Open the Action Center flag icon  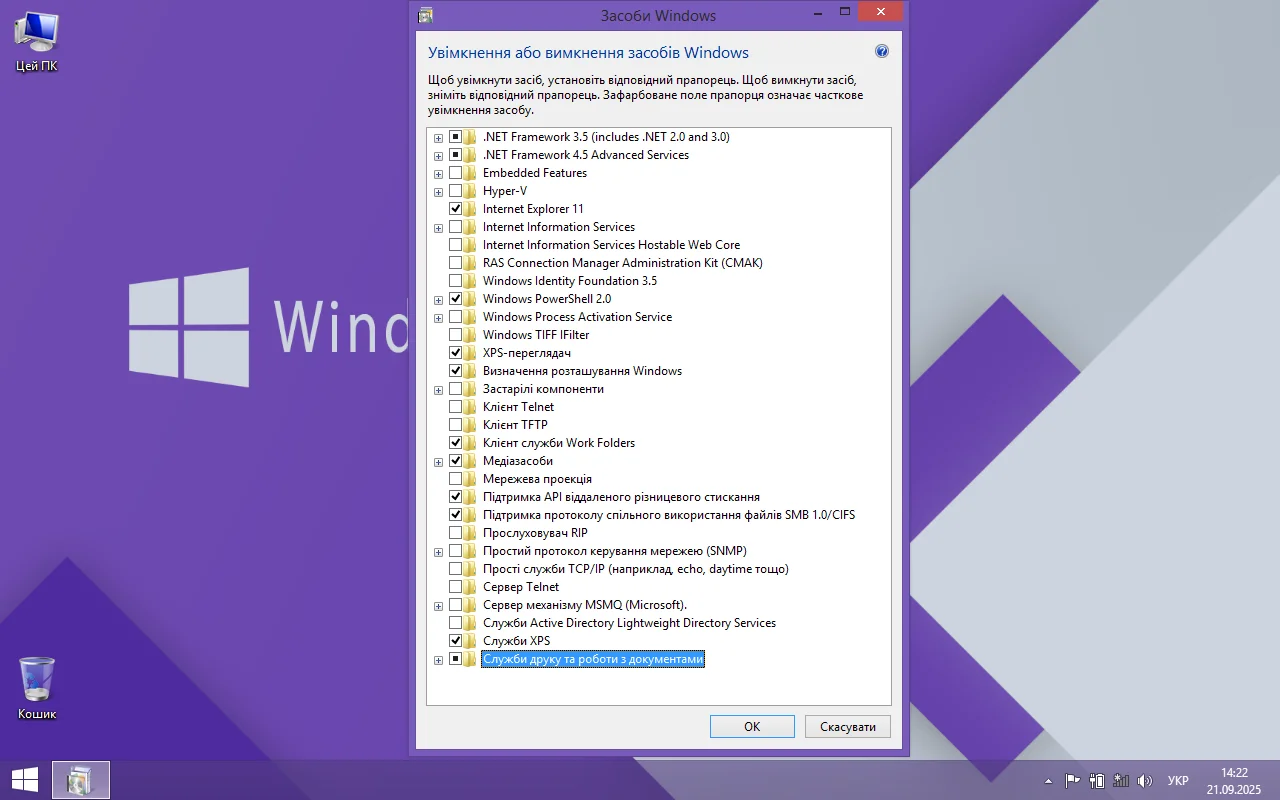(x=1072, y=781)
